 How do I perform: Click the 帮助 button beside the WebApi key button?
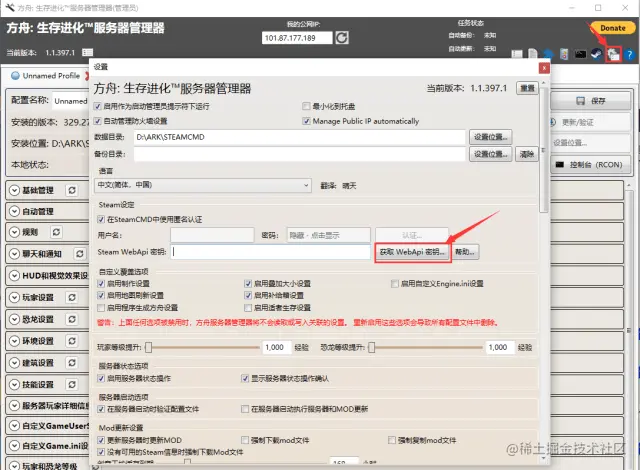pos(465,252)
